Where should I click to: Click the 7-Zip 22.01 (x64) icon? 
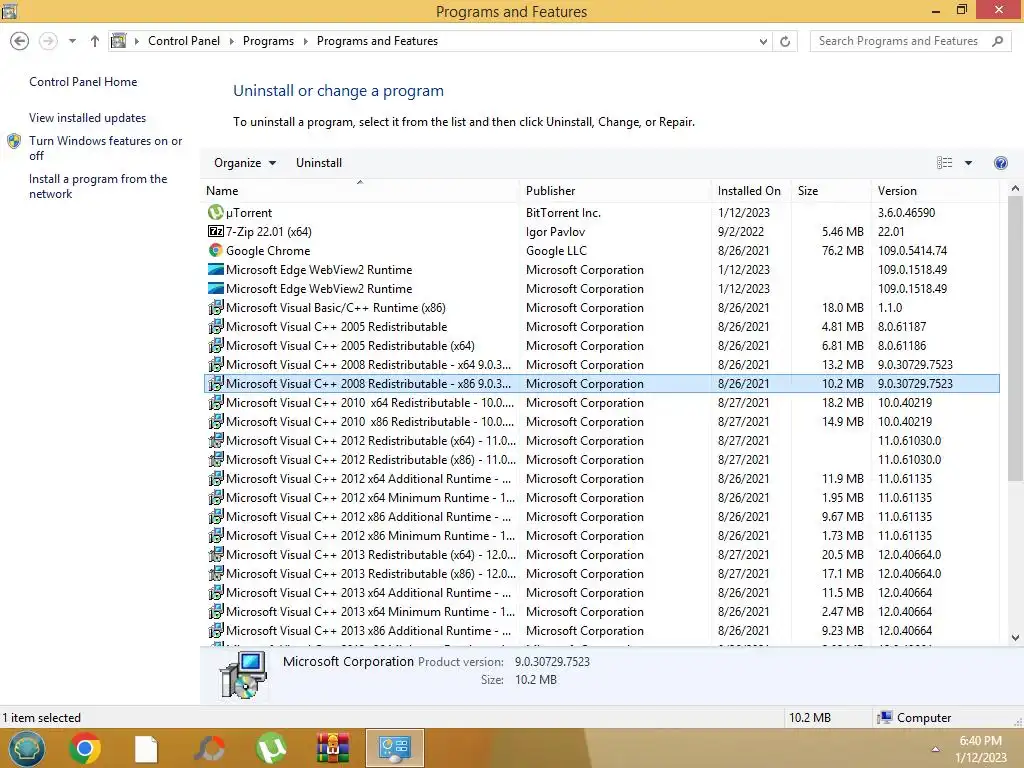coord(215,231)
